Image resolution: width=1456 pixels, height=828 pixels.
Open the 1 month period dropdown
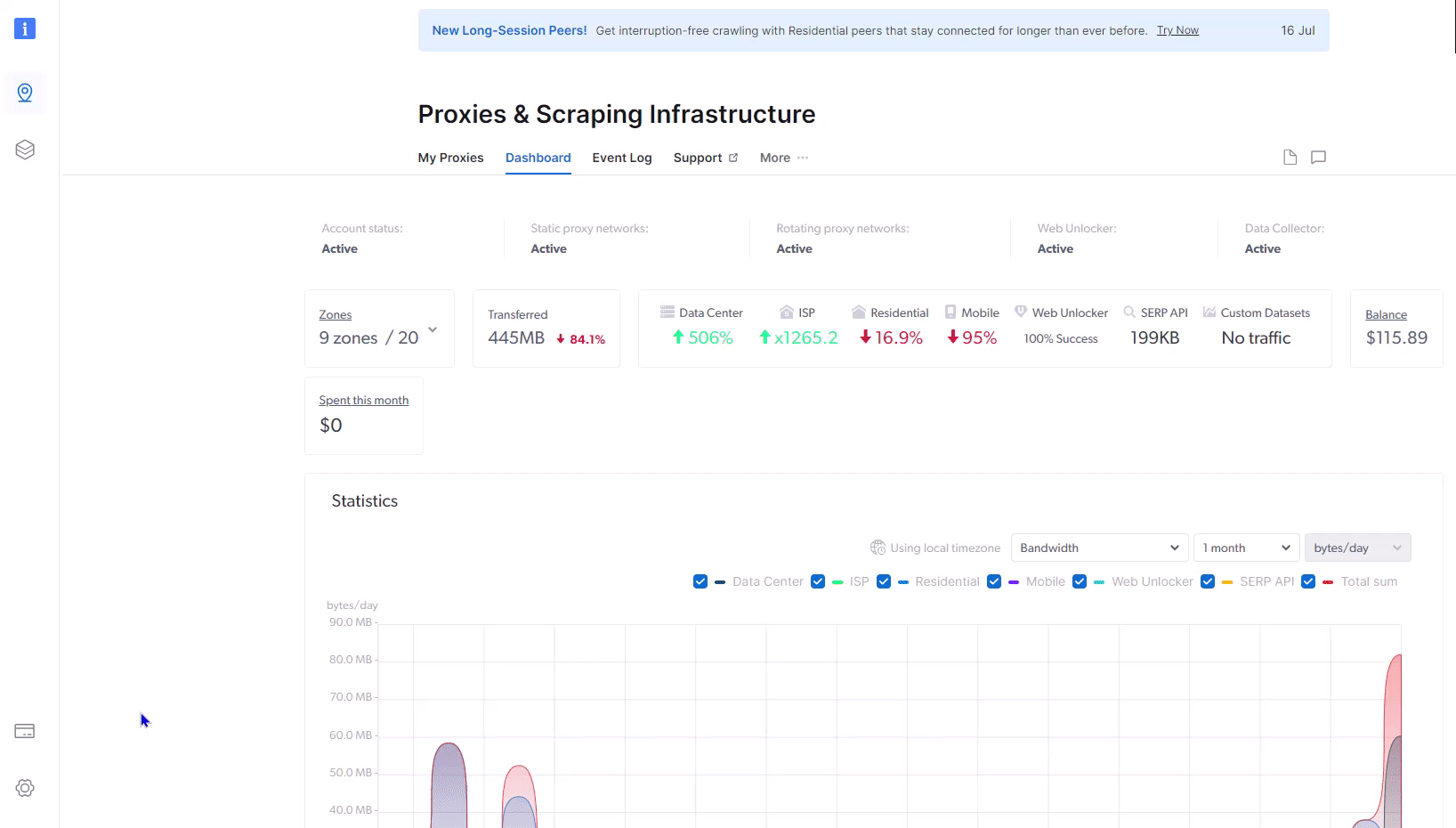(1246, 548)
